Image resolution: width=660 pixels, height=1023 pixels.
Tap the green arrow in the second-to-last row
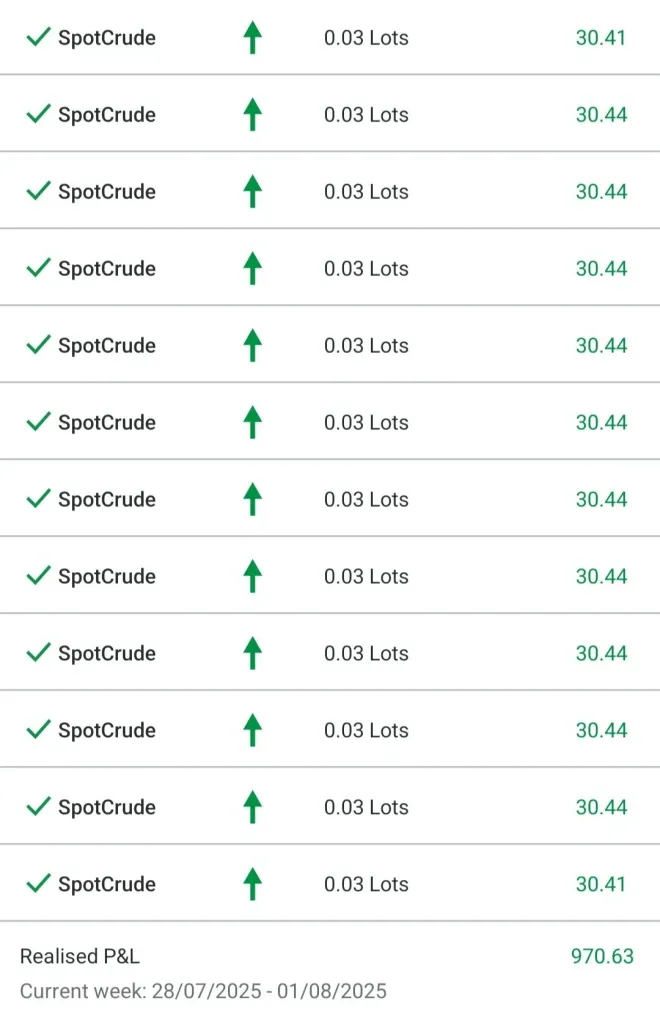click(253, 807)
